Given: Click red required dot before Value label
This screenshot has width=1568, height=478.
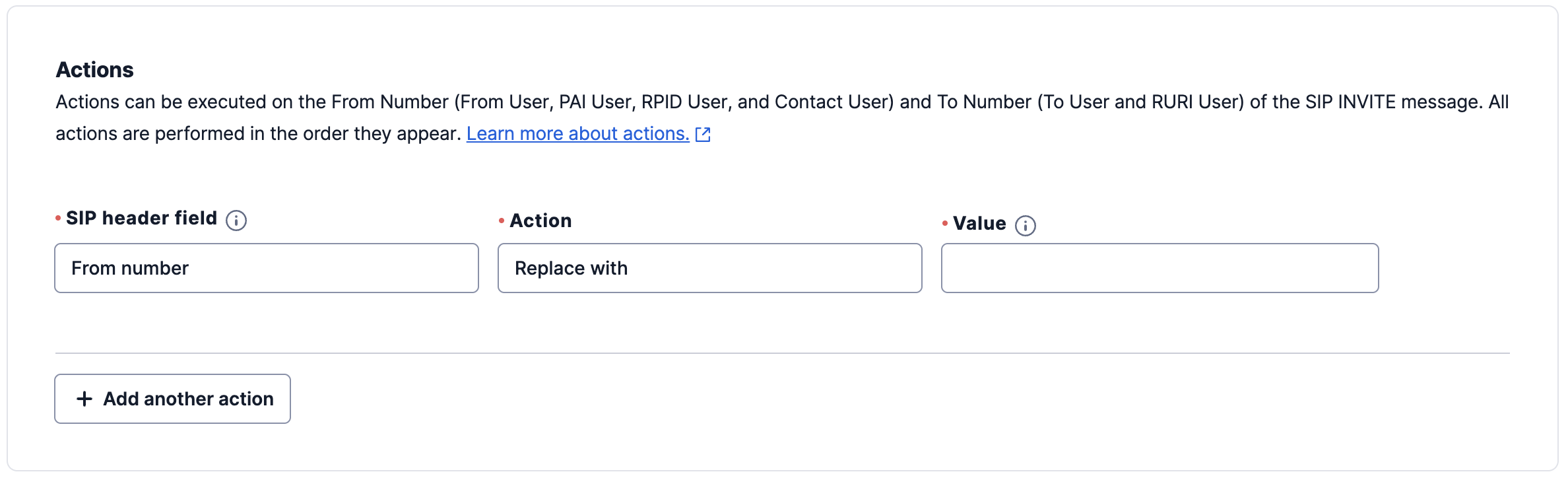Looking at the screenshot, I should click(x=945, y=224).
